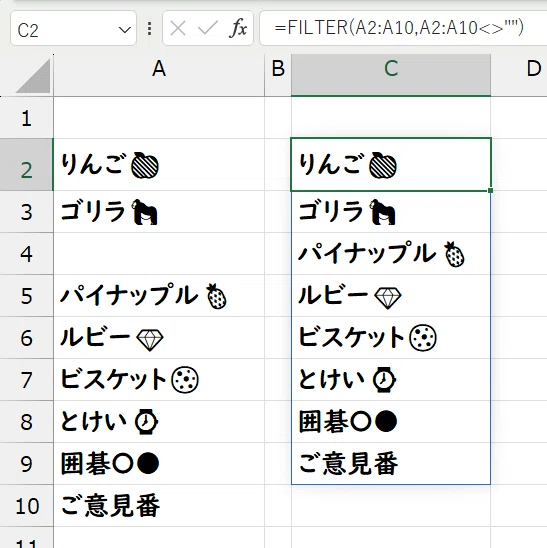
Task: Select column B header
Action: (278, 75)
